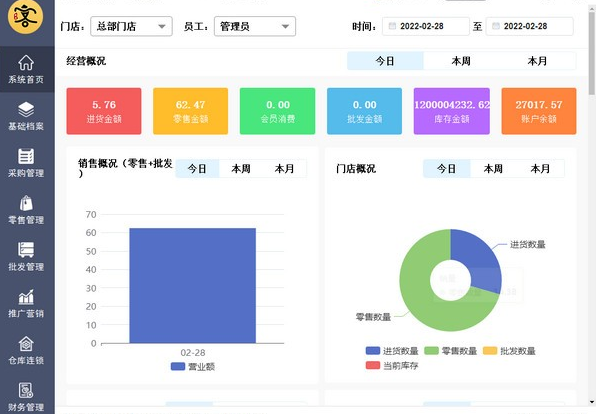Open the start date picker 2022-02-28

pos(426,26)
